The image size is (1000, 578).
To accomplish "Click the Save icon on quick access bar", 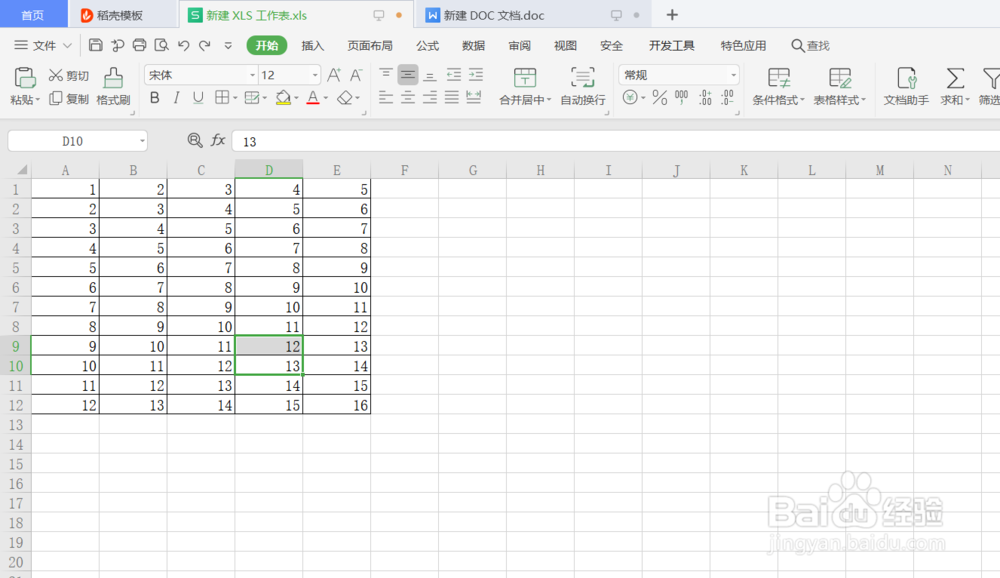I will (x=95, y=45).
